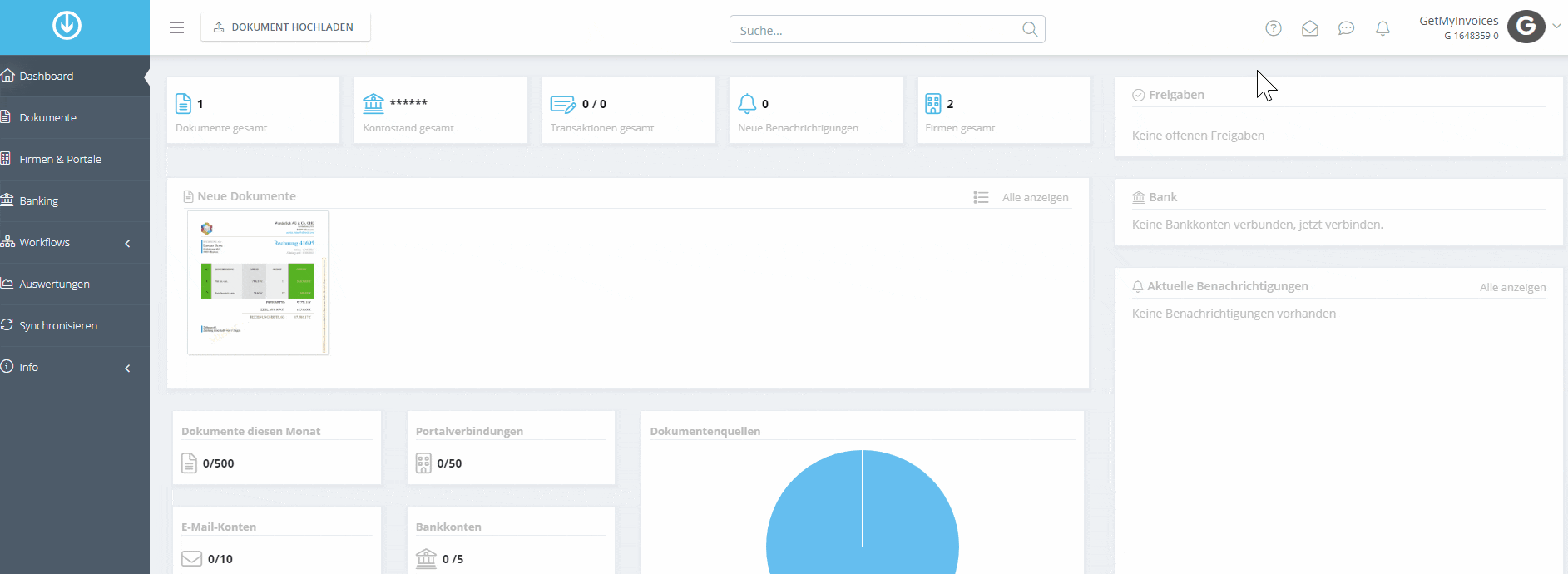Image resolution: width=1568 pixels, height=574 pixels.
Task: Open Auswertungen in the sidebar
Action: [x=75, y=284]
